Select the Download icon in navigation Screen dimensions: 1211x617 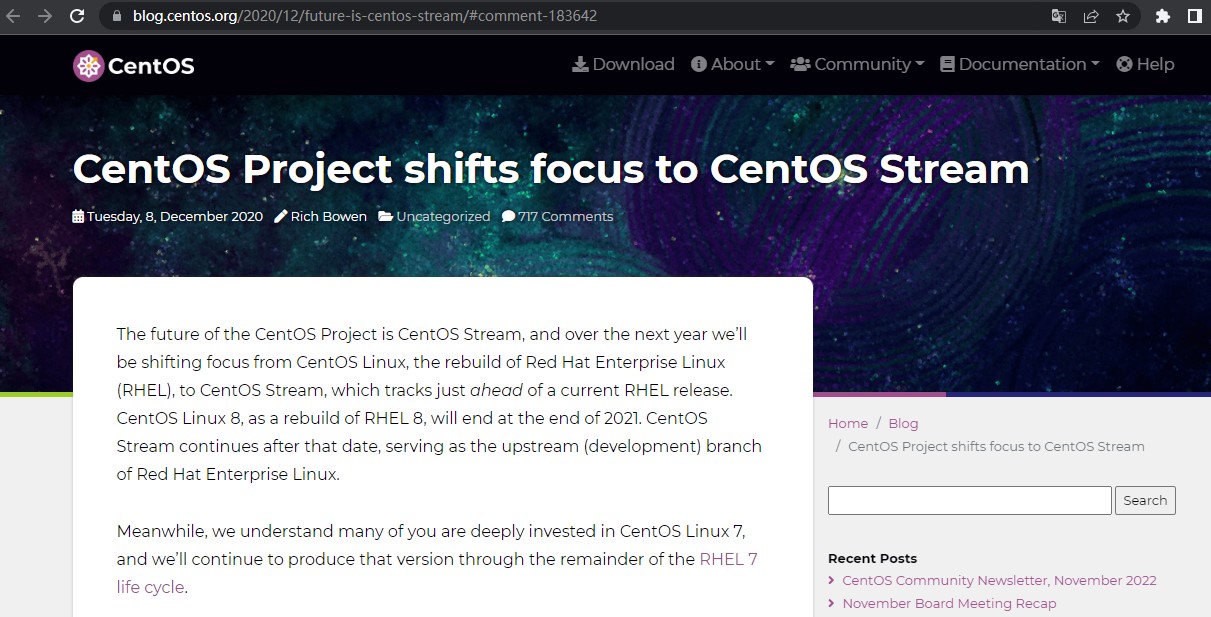coord(580,64)
